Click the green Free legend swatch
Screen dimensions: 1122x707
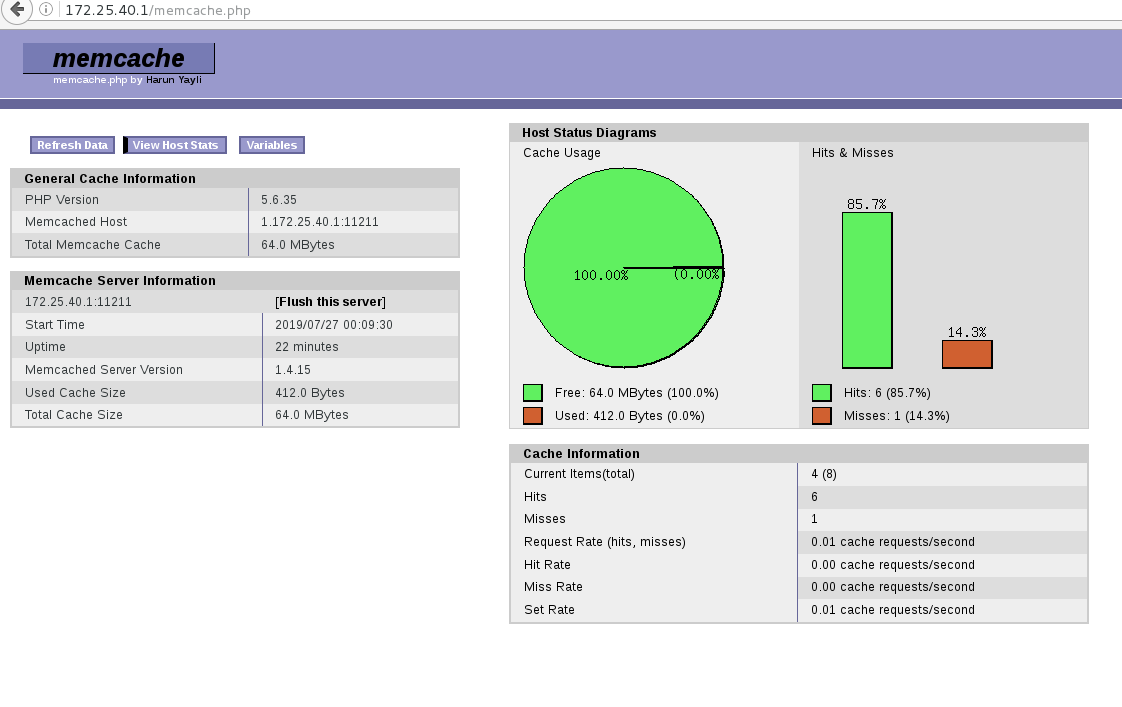pos(533,393)
